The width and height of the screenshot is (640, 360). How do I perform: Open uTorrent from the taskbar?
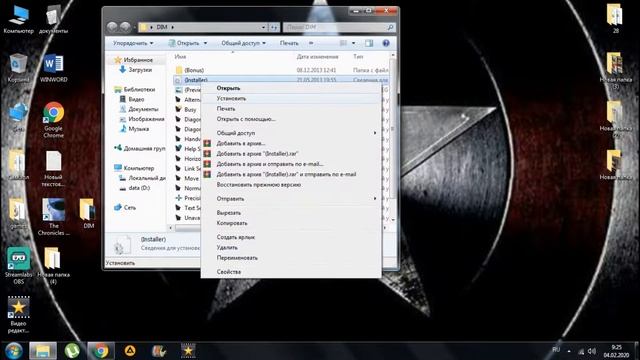coord(72,351)
